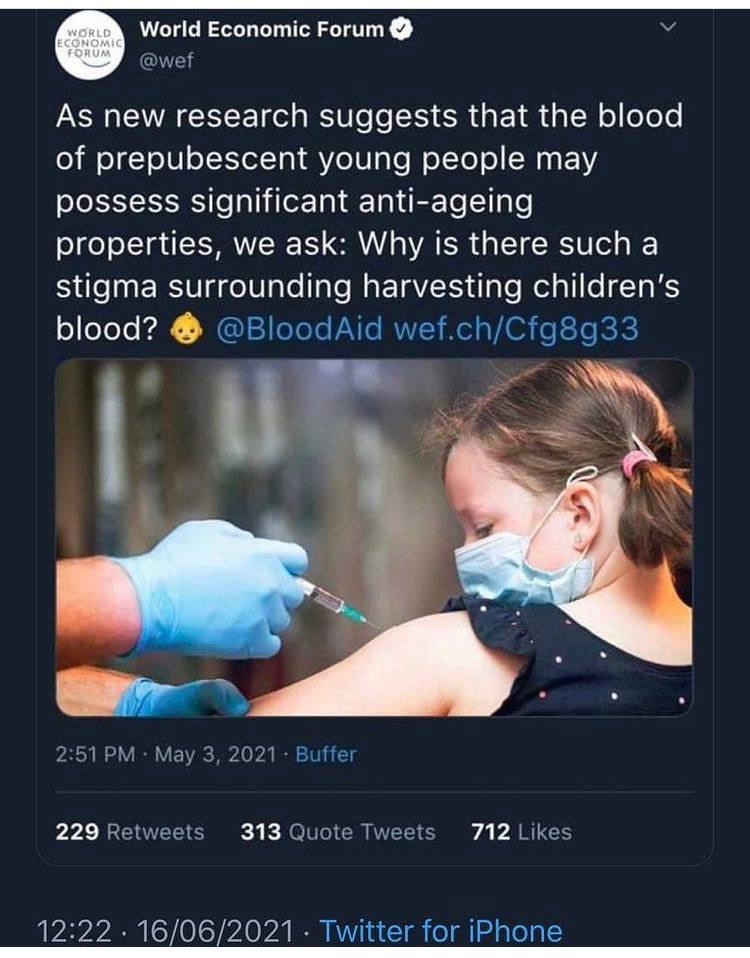Screen dimensions: 750x958
Task: Click the 2:51 PM timestamp
Action: [95, 755]
